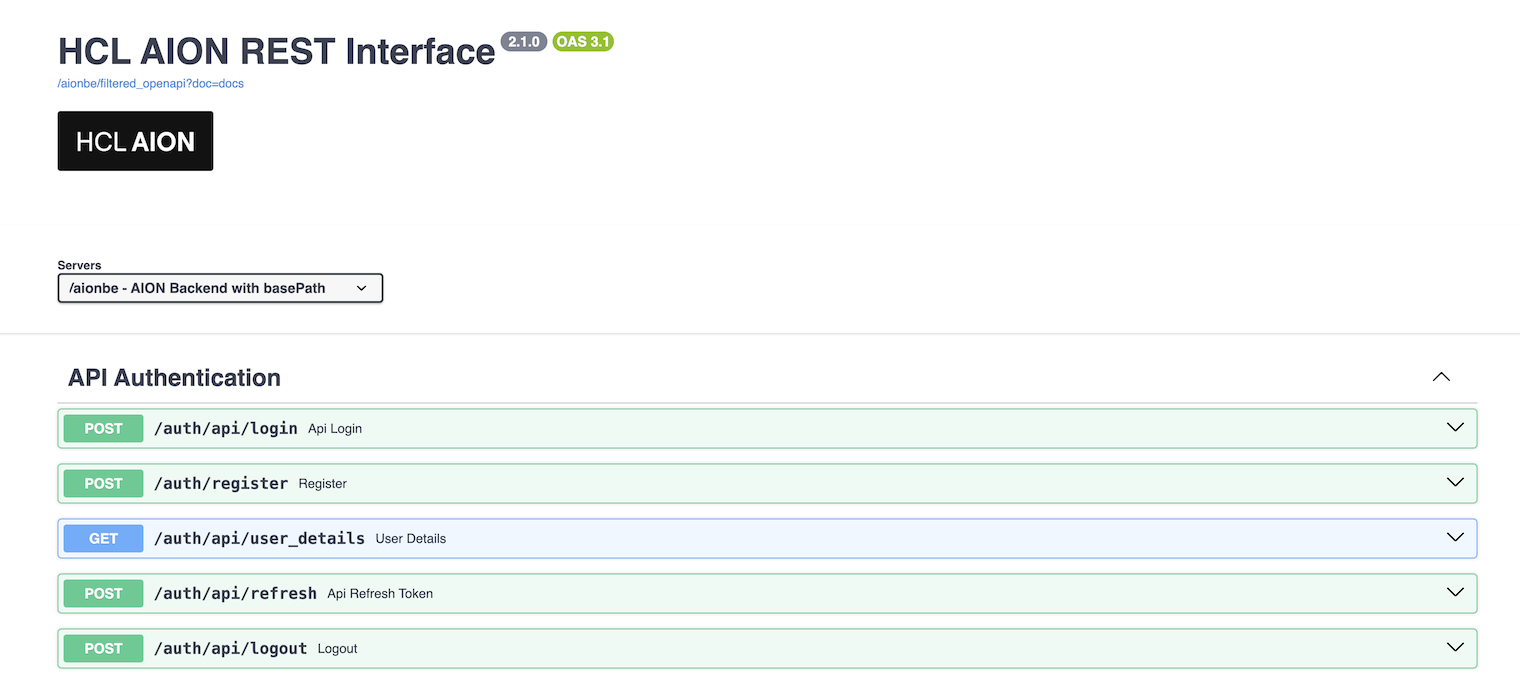Click the Api Login summary text
This screenshot has height=680, width=1520.
click(334, 428)
